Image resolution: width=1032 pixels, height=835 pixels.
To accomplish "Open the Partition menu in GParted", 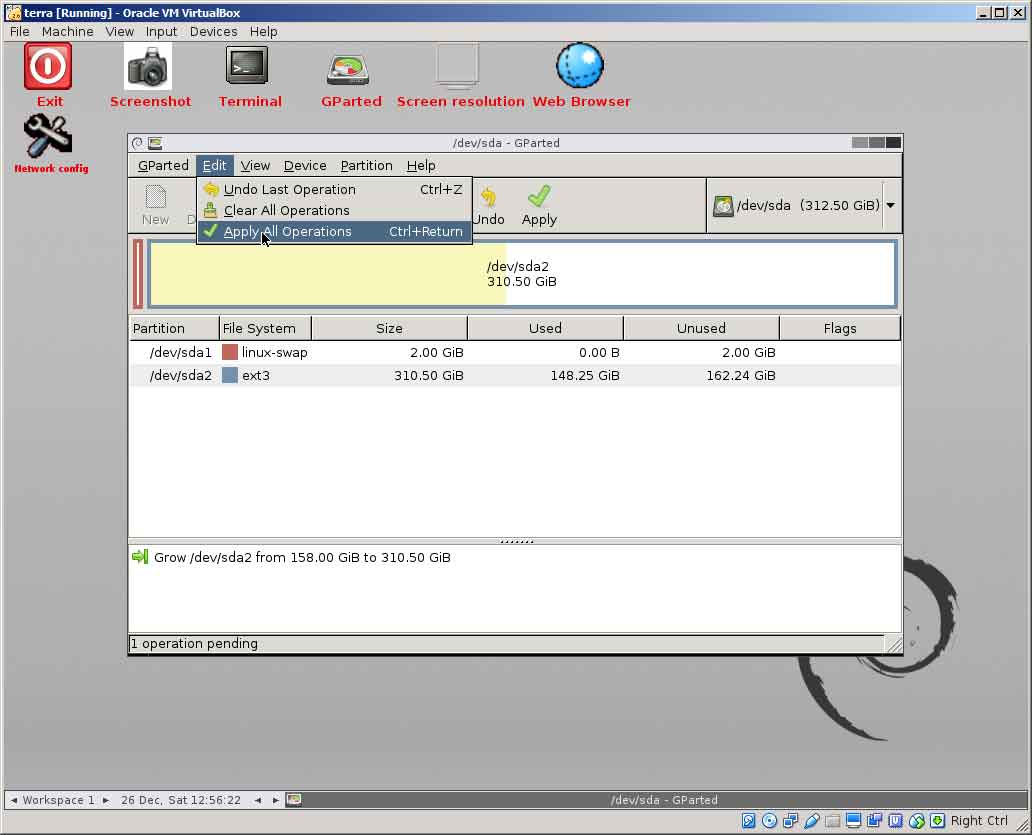I will (366, 166).
